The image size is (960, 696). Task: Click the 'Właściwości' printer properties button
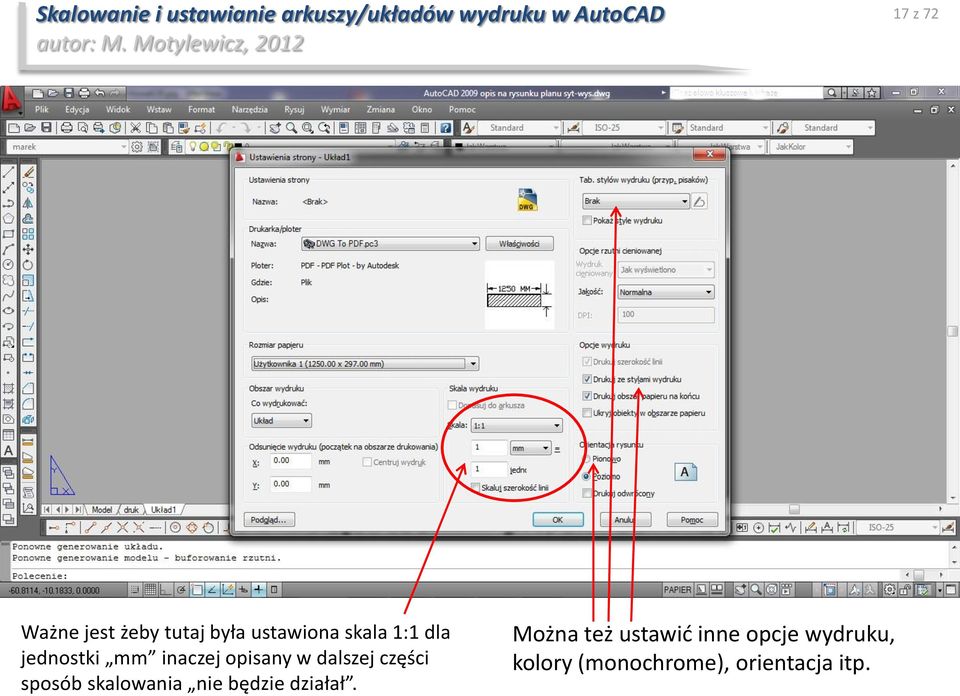tap(519, 244)
